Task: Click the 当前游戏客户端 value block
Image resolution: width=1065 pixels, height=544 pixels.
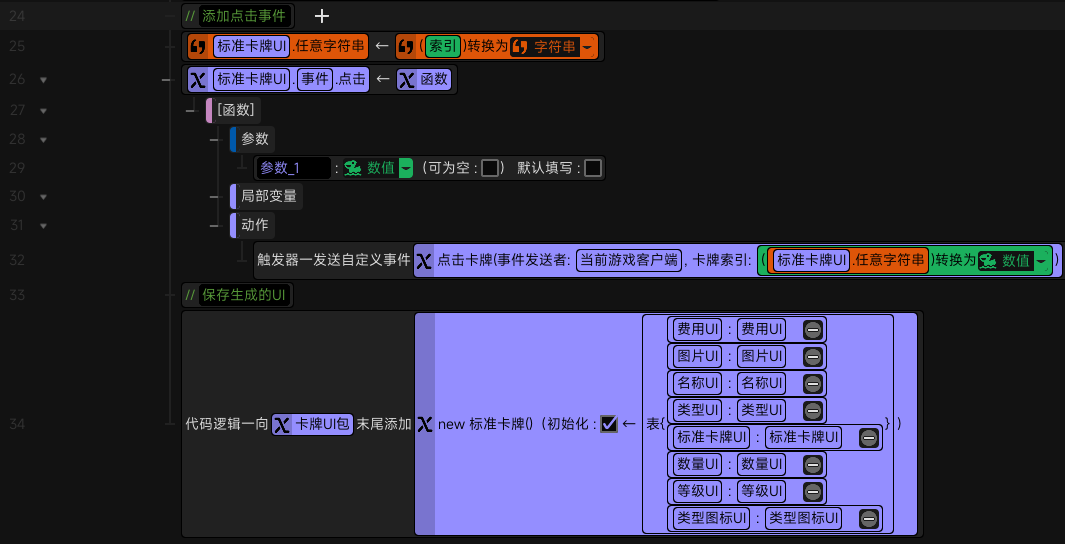Action: click(x=629, y=260)
